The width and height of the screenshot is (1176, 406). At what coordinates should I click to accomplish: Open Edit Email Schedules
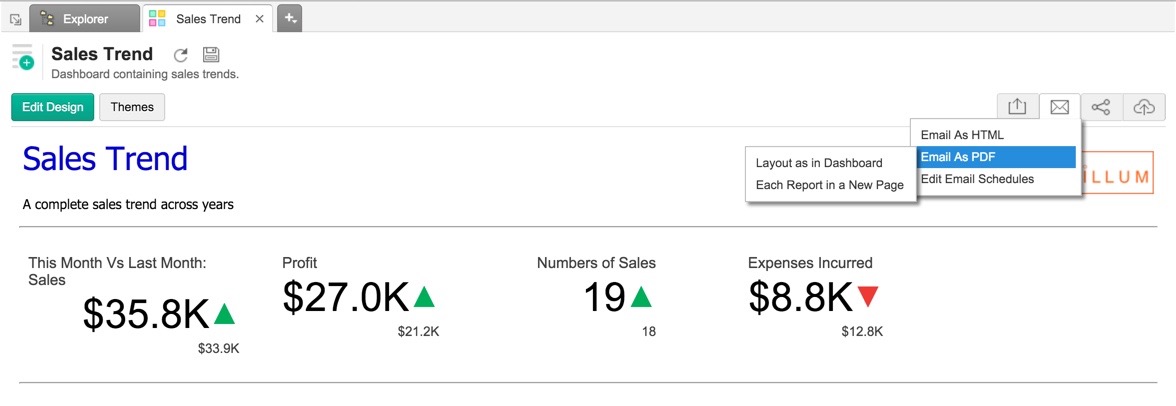click(977, 179)
